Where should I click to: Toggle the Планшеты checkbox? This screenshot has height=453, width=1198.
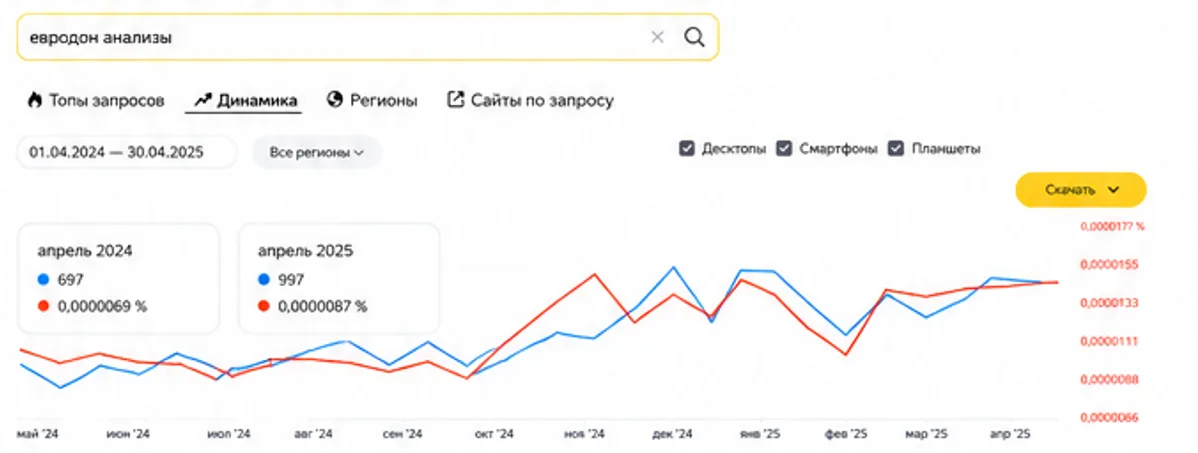click(x=896, y=149)
